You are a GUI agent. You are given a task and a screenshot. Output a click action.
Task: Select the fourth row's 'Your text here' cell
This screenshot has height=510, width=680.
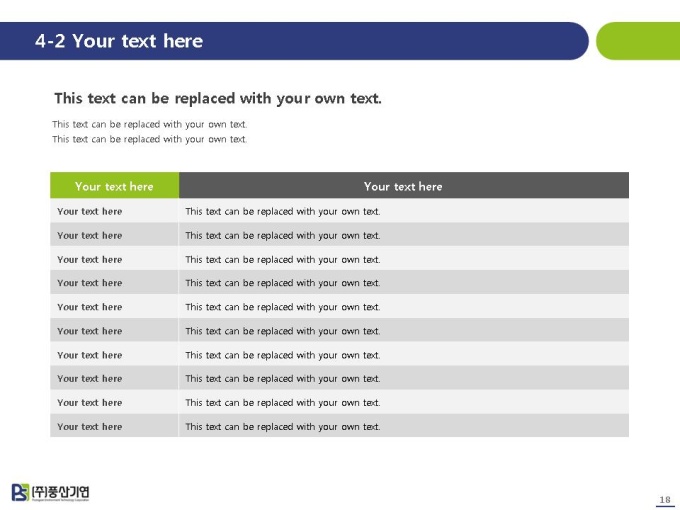(114, 283)
